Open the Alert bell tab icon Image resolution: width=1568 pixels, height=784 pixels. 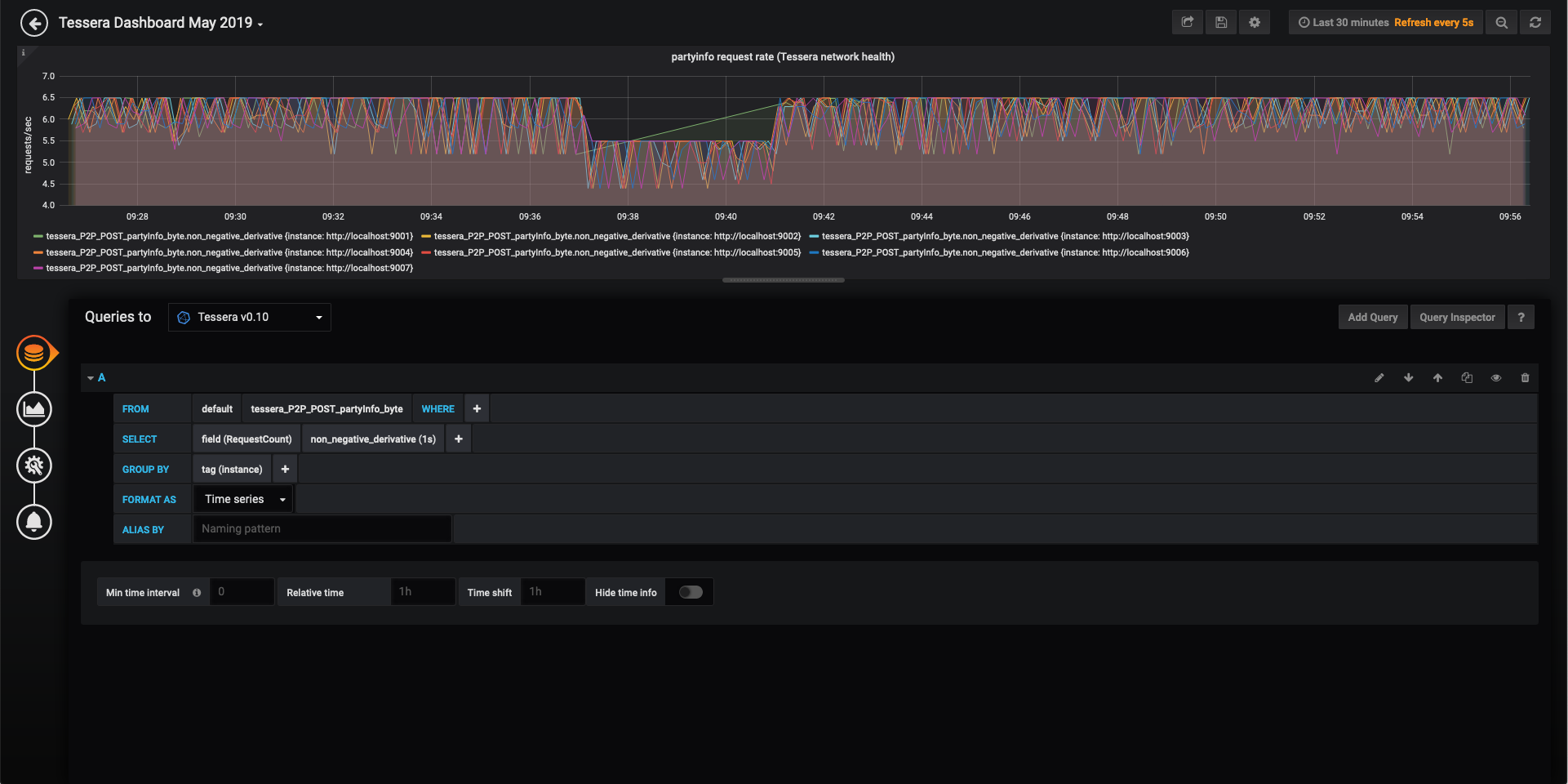34,522
